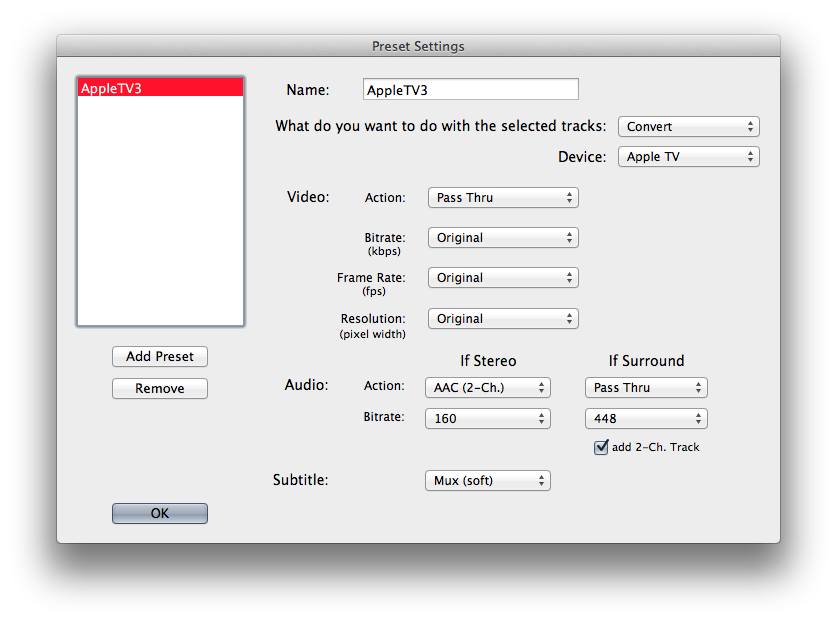Viewport: 837px width, 622px height.
Task: Open surround audio Bitrate dropdown showing 448
Action: point(646,419)
